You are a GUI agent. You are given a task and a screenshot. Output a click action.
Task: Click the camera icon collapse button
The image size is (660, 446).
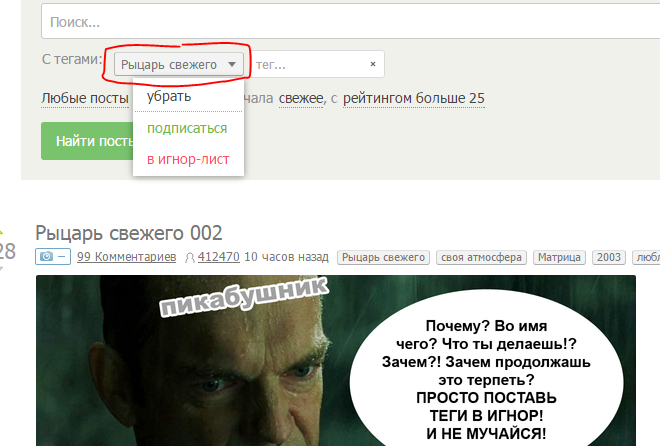53,257
